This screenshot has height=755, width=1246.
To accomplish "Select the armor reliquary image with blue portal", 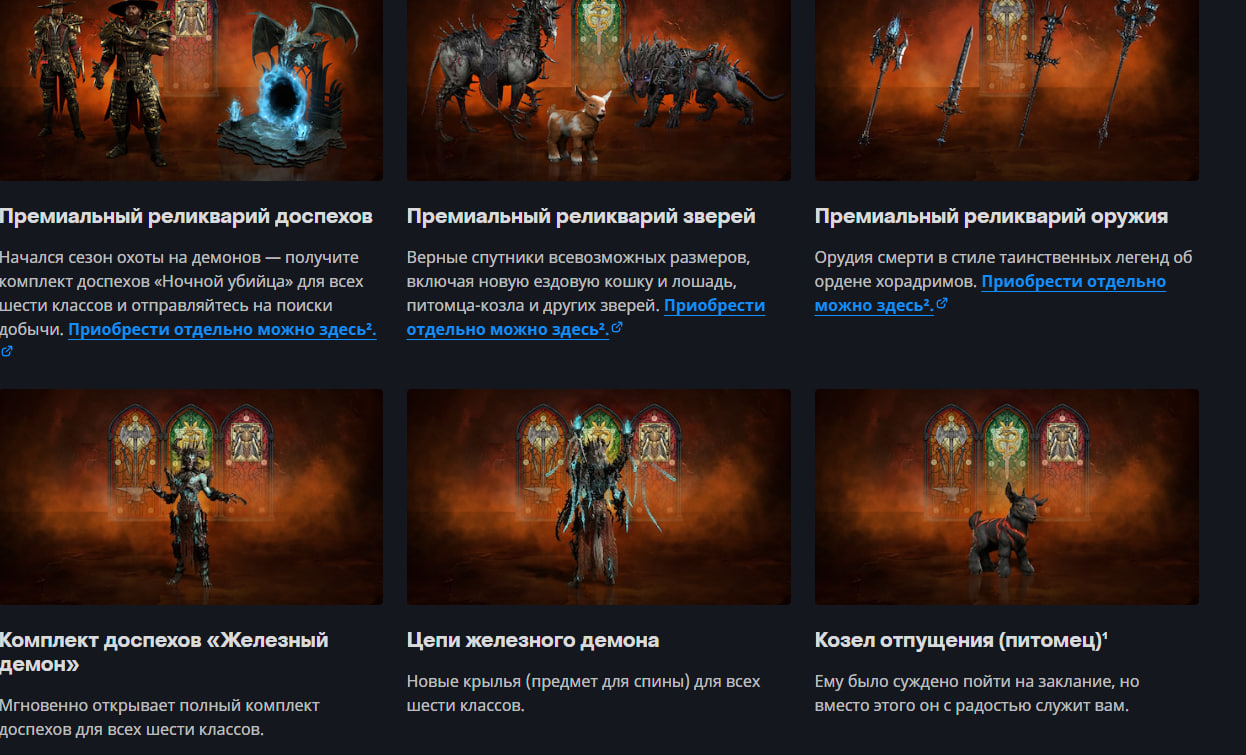I will [x=191, y=90].
